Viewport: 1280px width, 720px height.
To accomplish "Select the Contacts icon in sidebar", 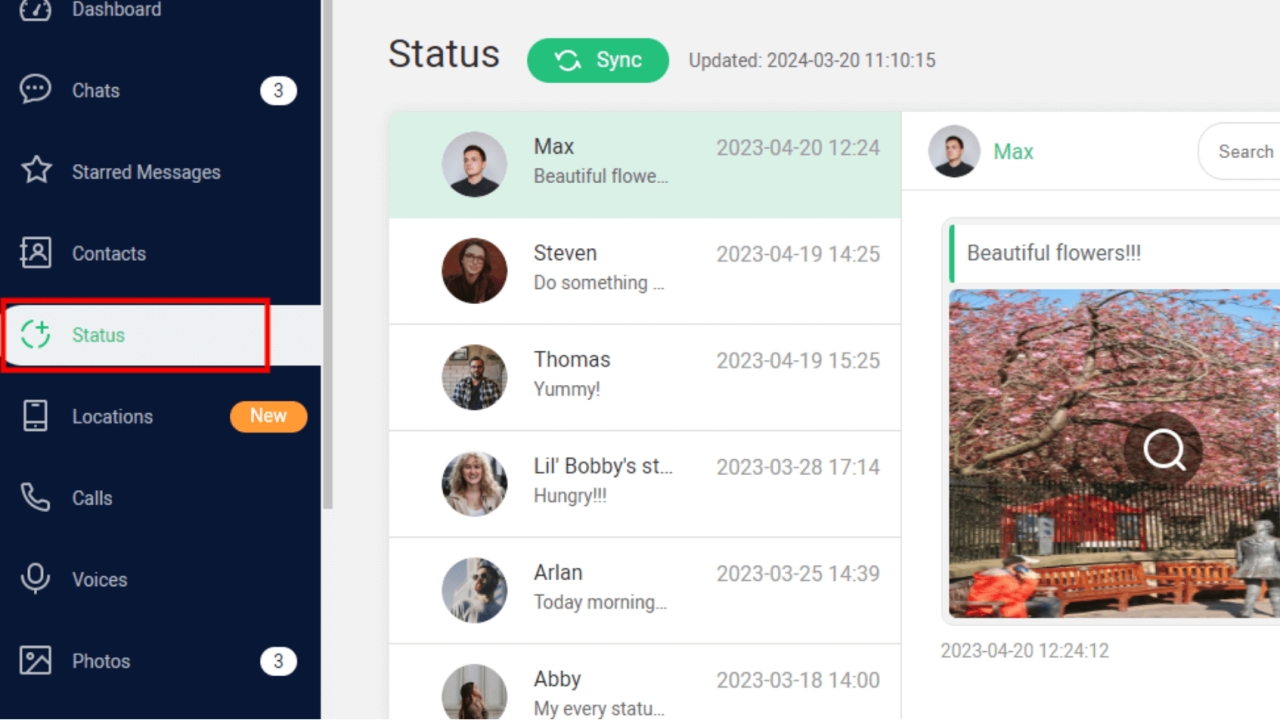I will [36, 253].
